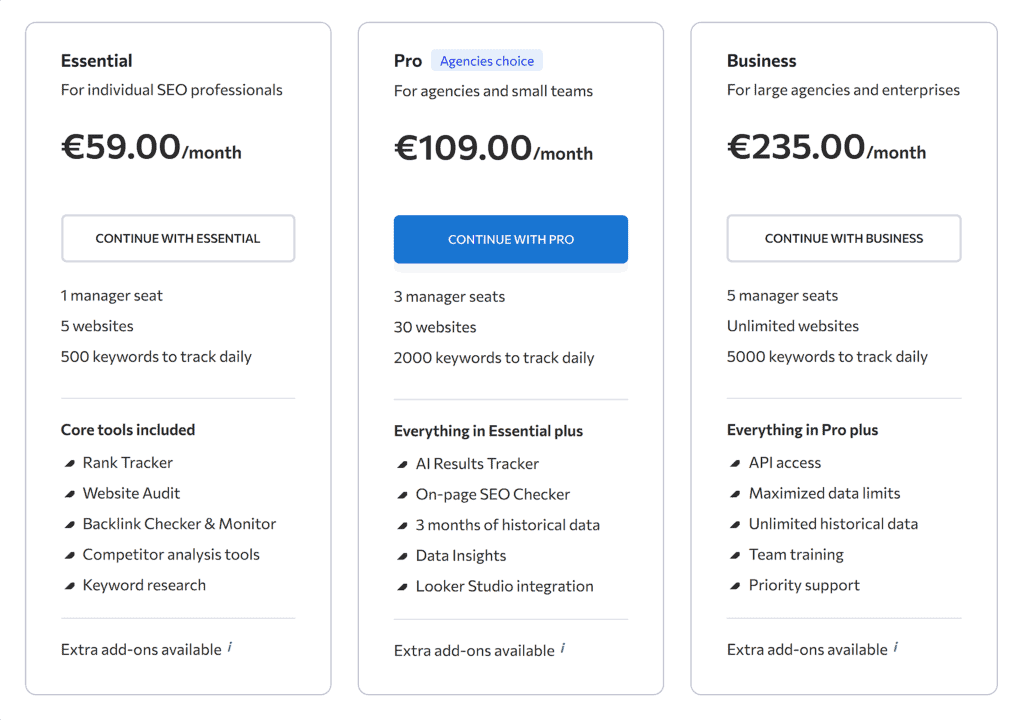Click the Data Insights feature icon
The width and height of the screenshot is (1024, 720).
click(x=402, y=555)
